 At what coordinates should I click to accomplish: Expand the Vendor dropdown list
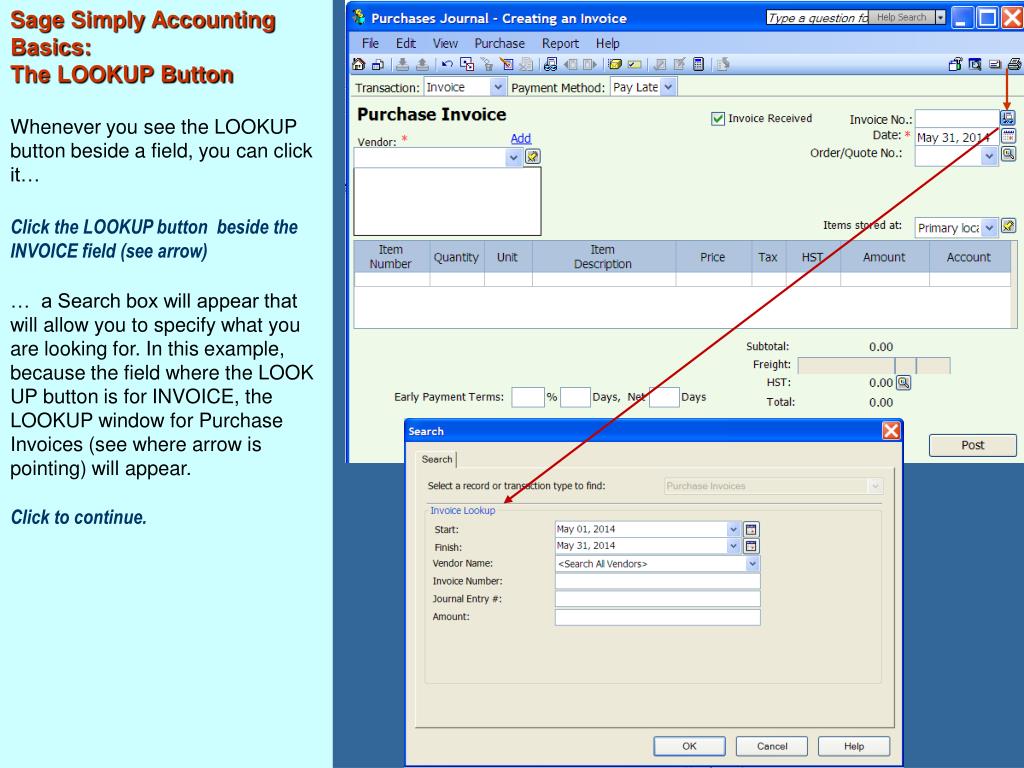pos(513,157)
